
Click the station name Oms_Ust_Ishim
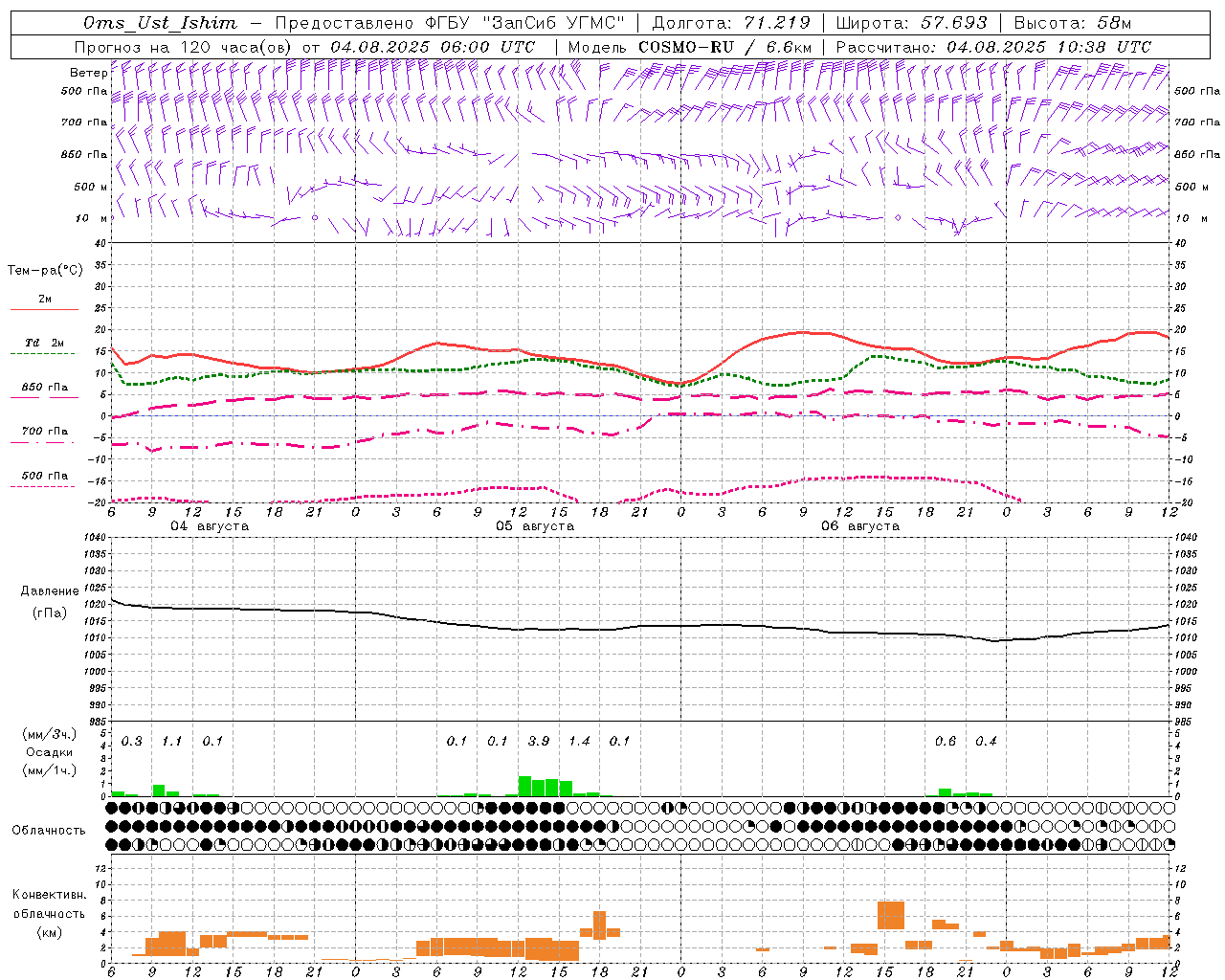pyautogui.click(x=161, y=23)
